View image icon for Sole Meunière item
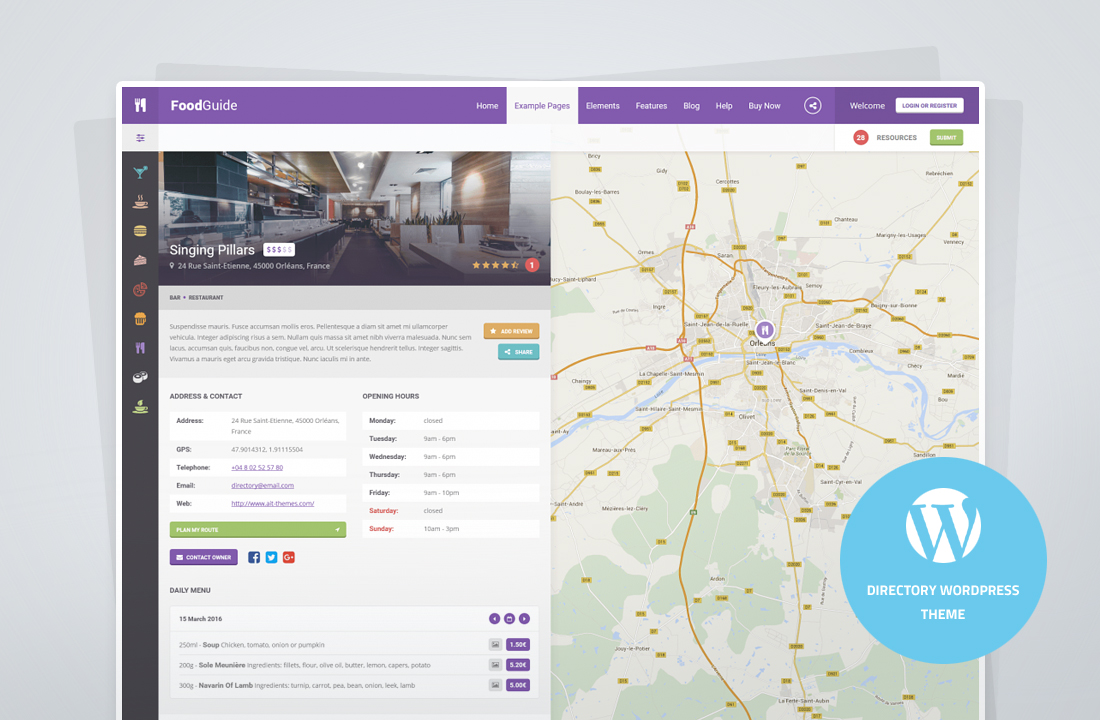 495,665
